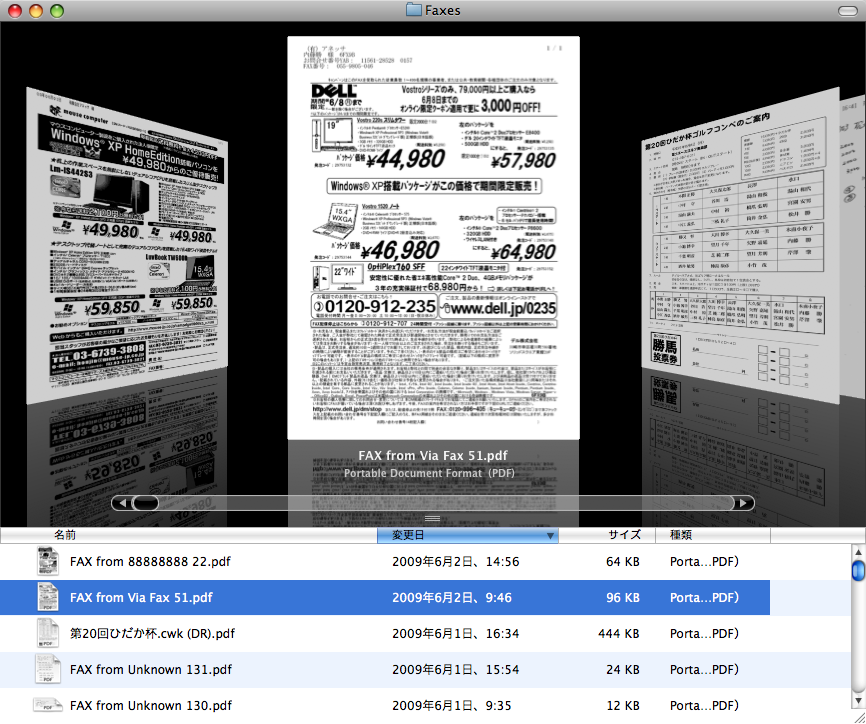Click PDF icon of FAX from Unknown 131.pdf
Image resolution: width=866 pixels, height=724 pixels.
47,669
